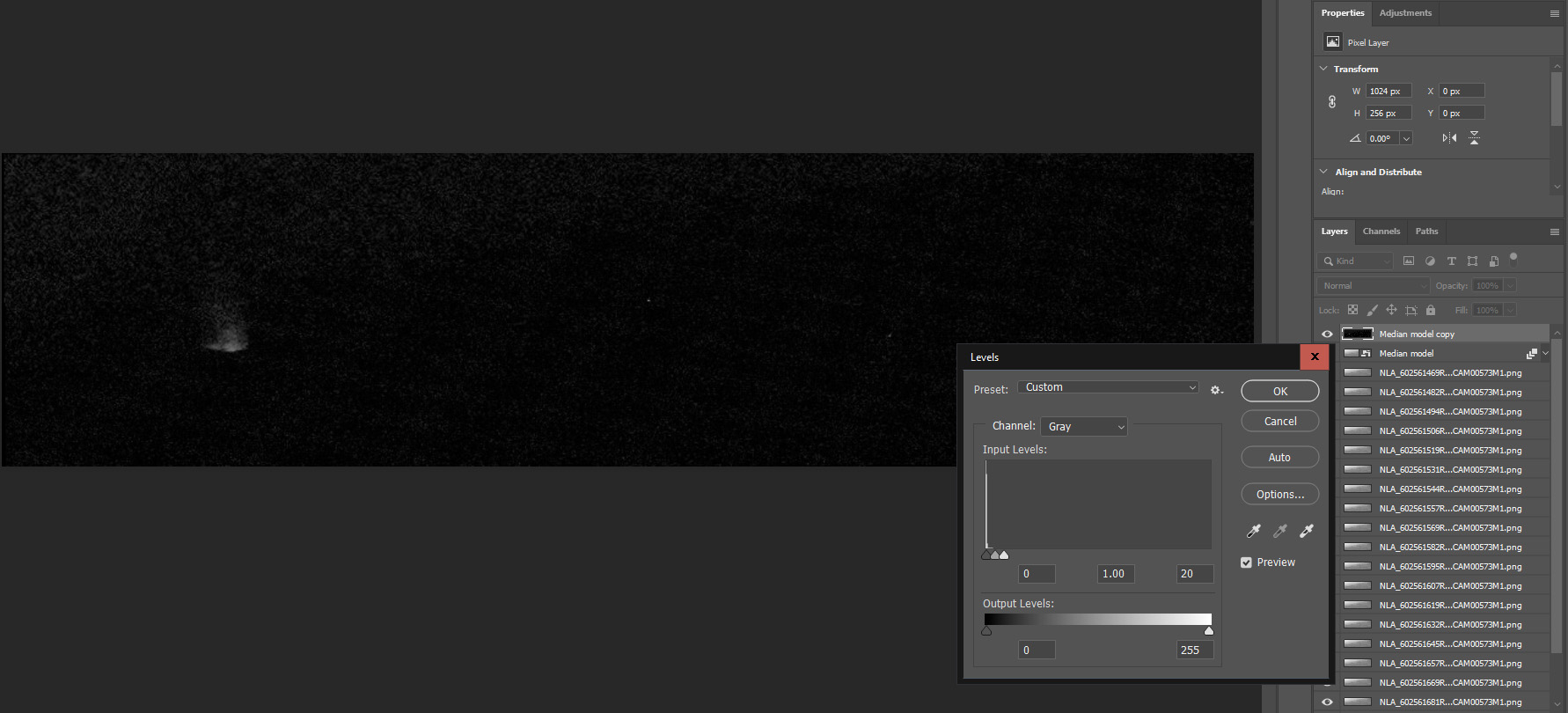Screen dimensions: 1568x713
Task: Toggle the width-height link constraint icon
Action: click(x=1332, y=102)
